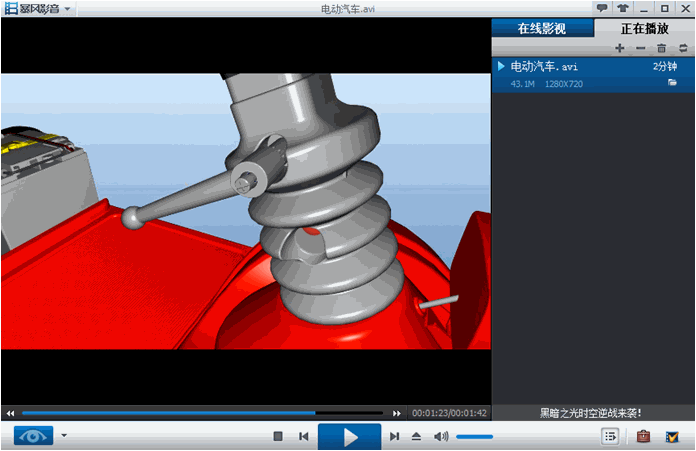Screen dimensions: 696x451
Task: Add file to playlist with plus icon
Action: (620, 48)
